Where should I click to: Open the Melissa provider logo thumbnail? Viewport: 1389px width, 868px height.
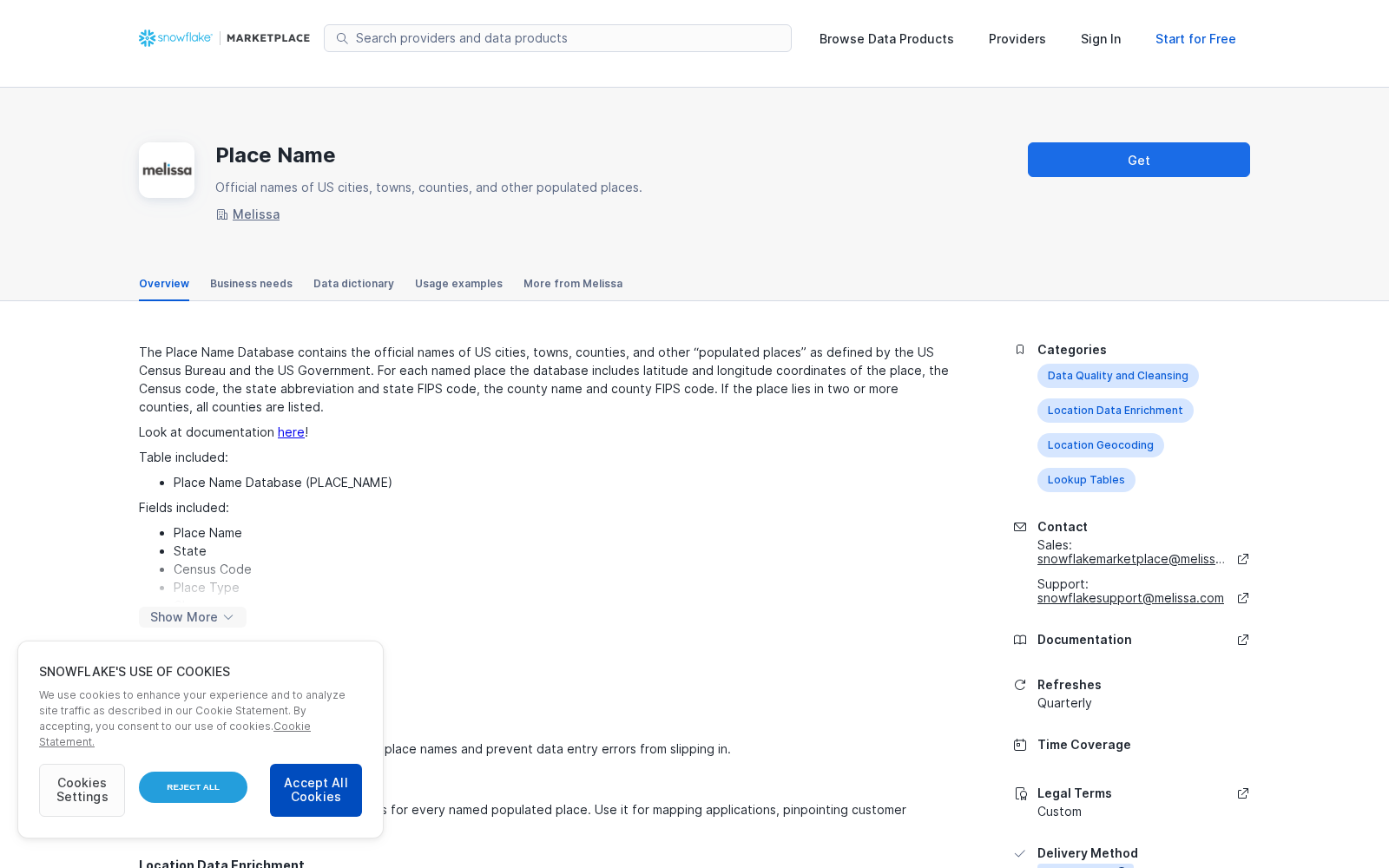[167, 170]
